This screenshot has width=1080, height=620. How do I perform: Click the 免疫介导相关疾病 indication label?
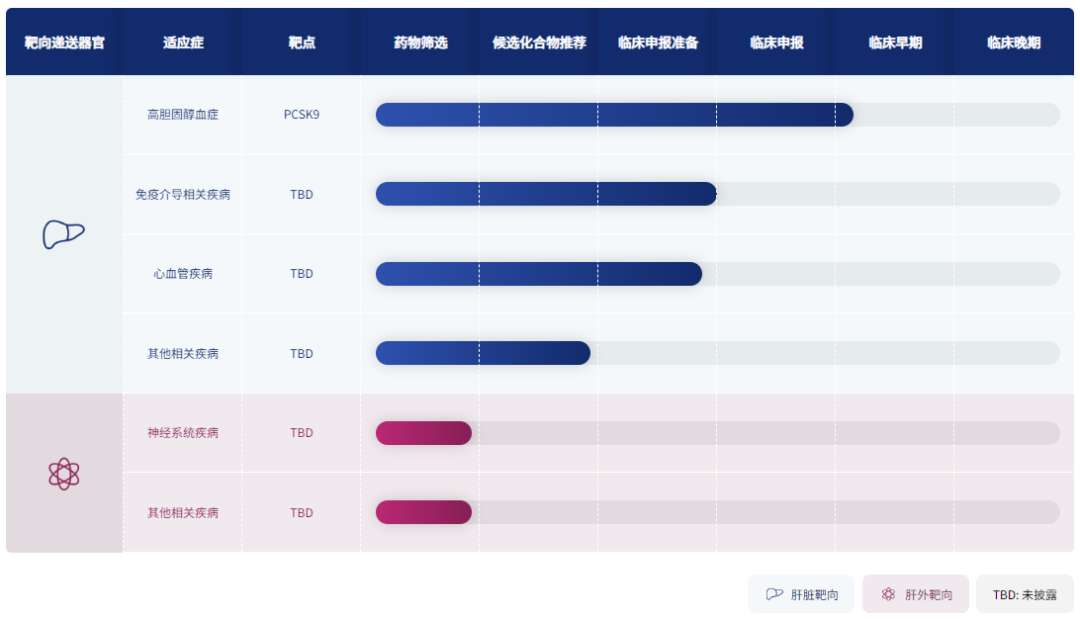tap(183, 194)
